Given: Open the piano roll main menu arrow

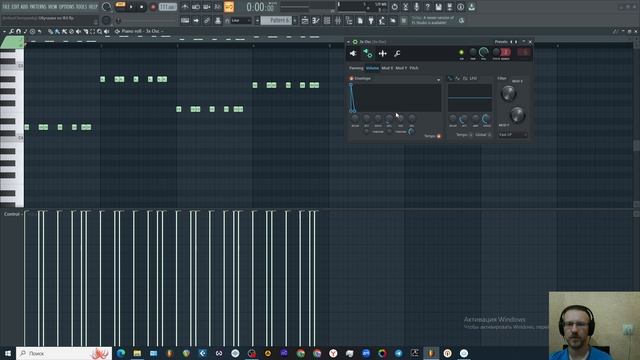Looking at the screenshot, I should 4,31.
